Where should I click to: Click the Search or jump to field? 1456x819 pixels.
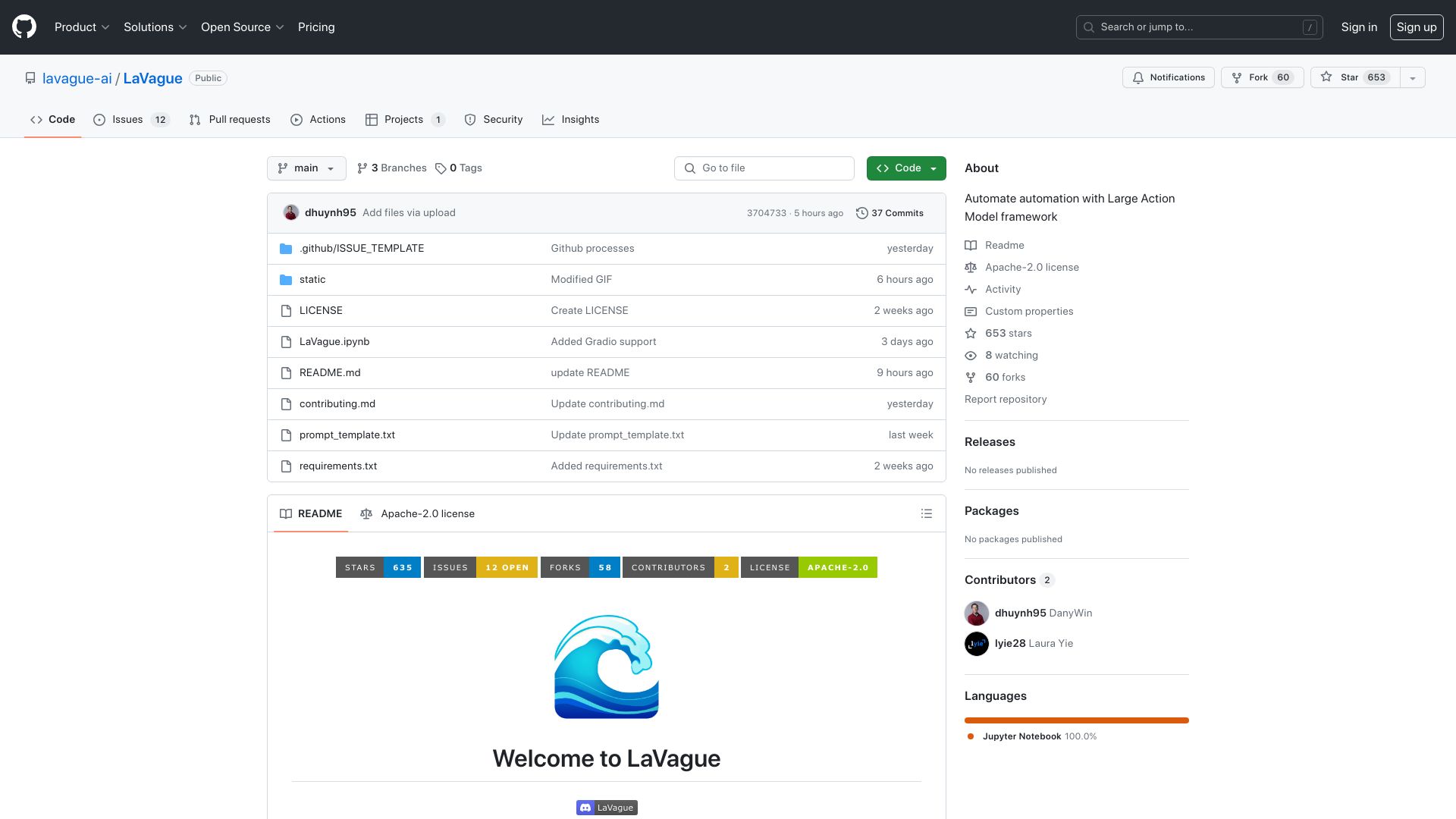1199,27
